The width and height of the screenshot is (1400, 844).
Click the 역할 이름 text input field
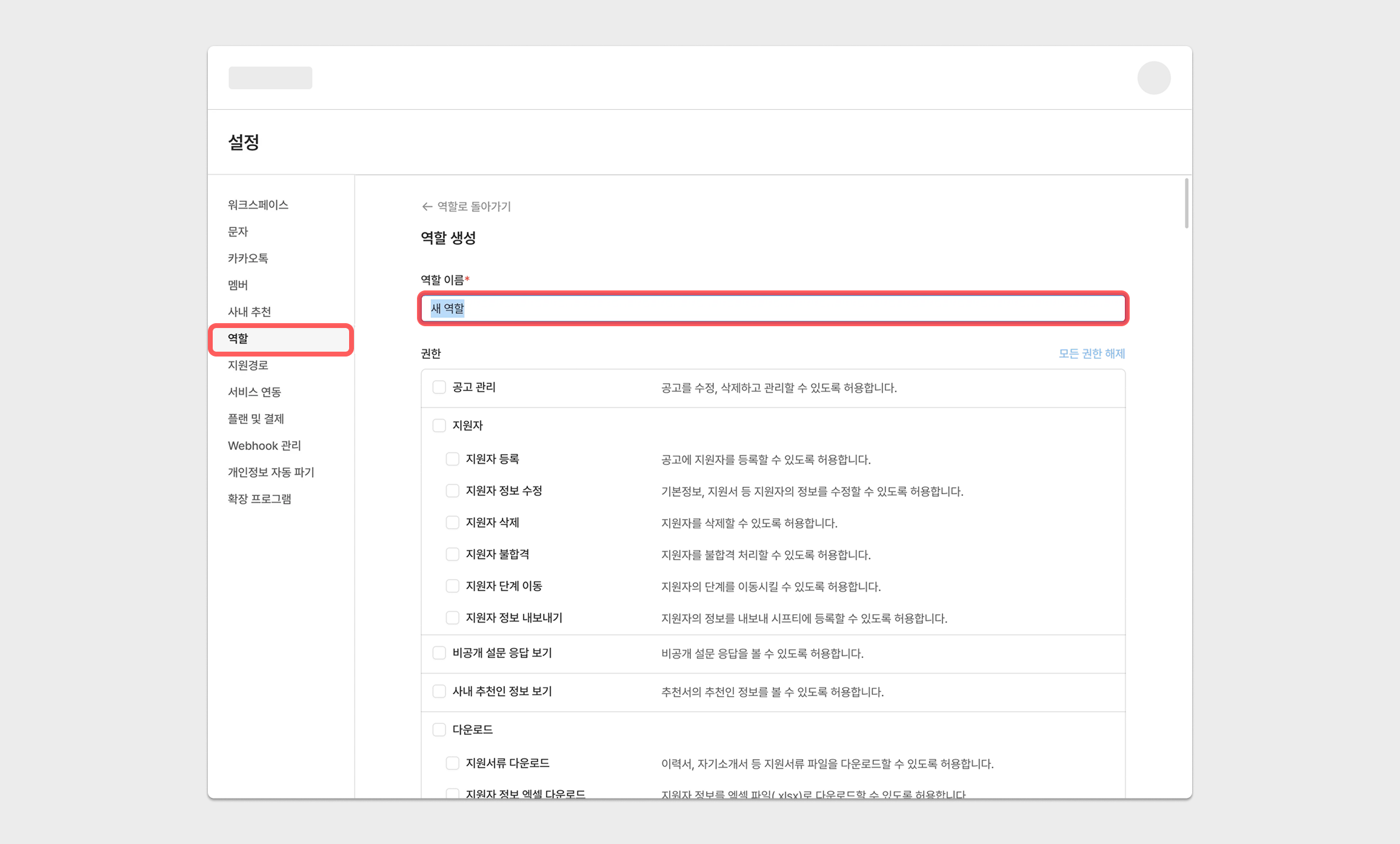click(x=773, y=309)
